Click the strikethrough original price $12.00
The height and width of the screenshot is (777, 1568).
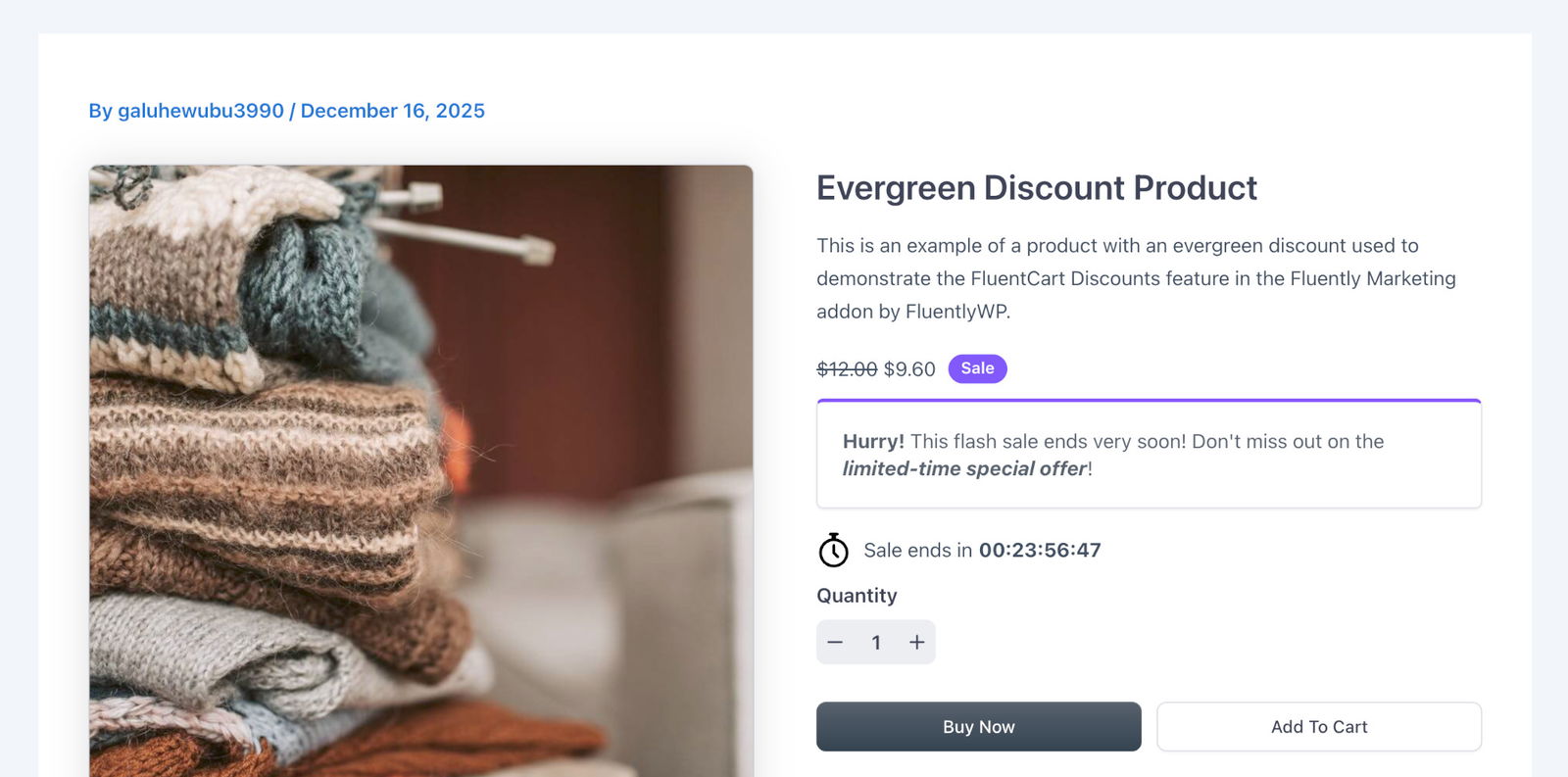(846, 369)
